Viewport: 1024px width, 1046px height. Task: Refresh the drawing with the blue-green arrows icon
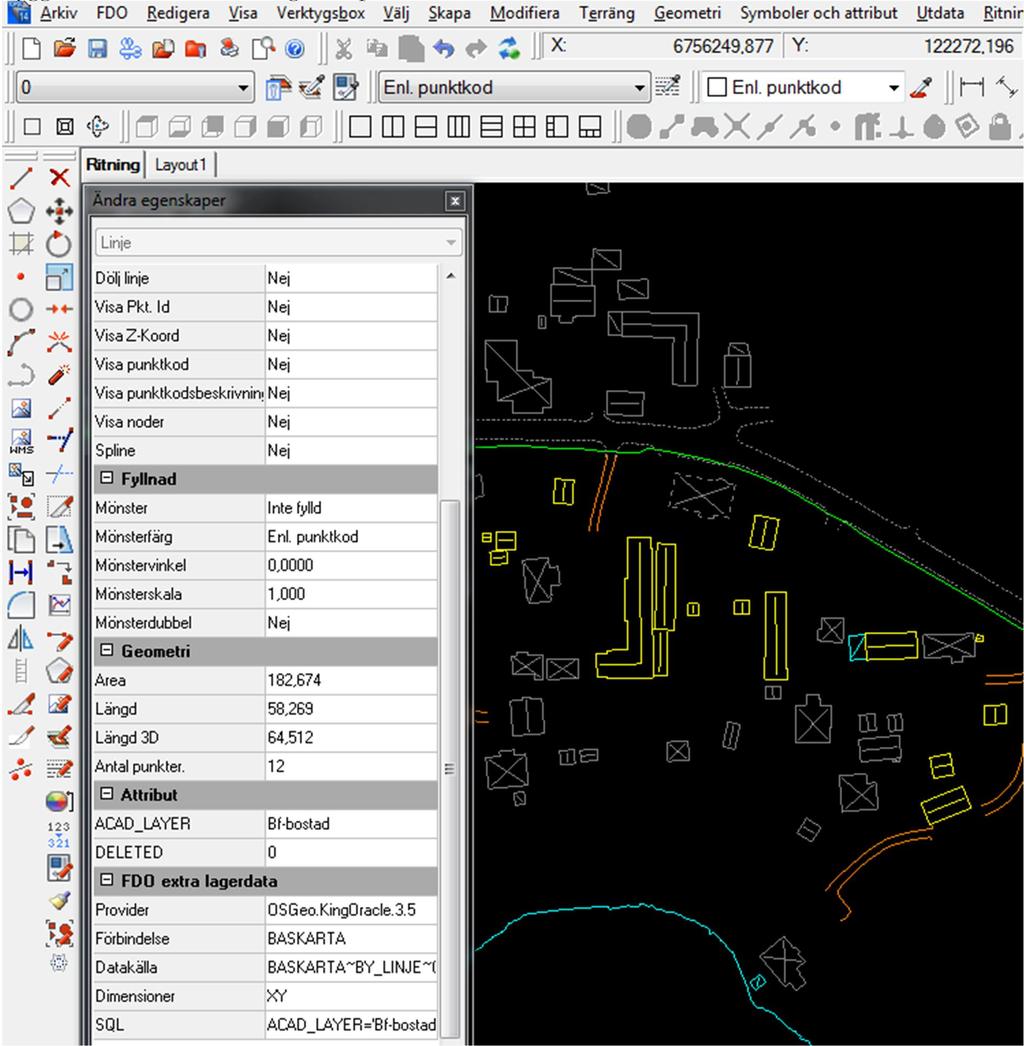(x=509, y=49)
